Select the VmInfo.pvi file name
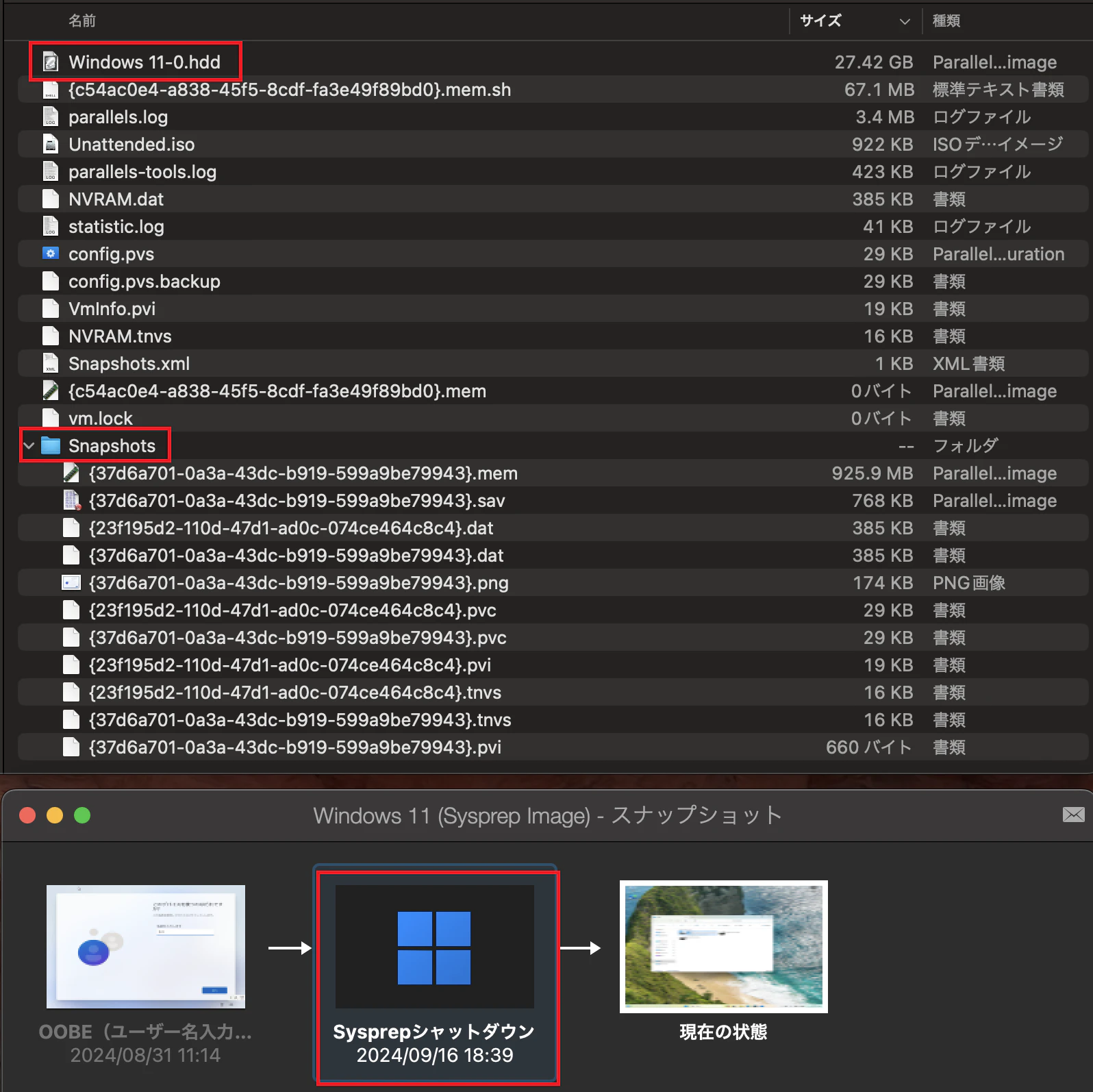 (x=112, y=309)
